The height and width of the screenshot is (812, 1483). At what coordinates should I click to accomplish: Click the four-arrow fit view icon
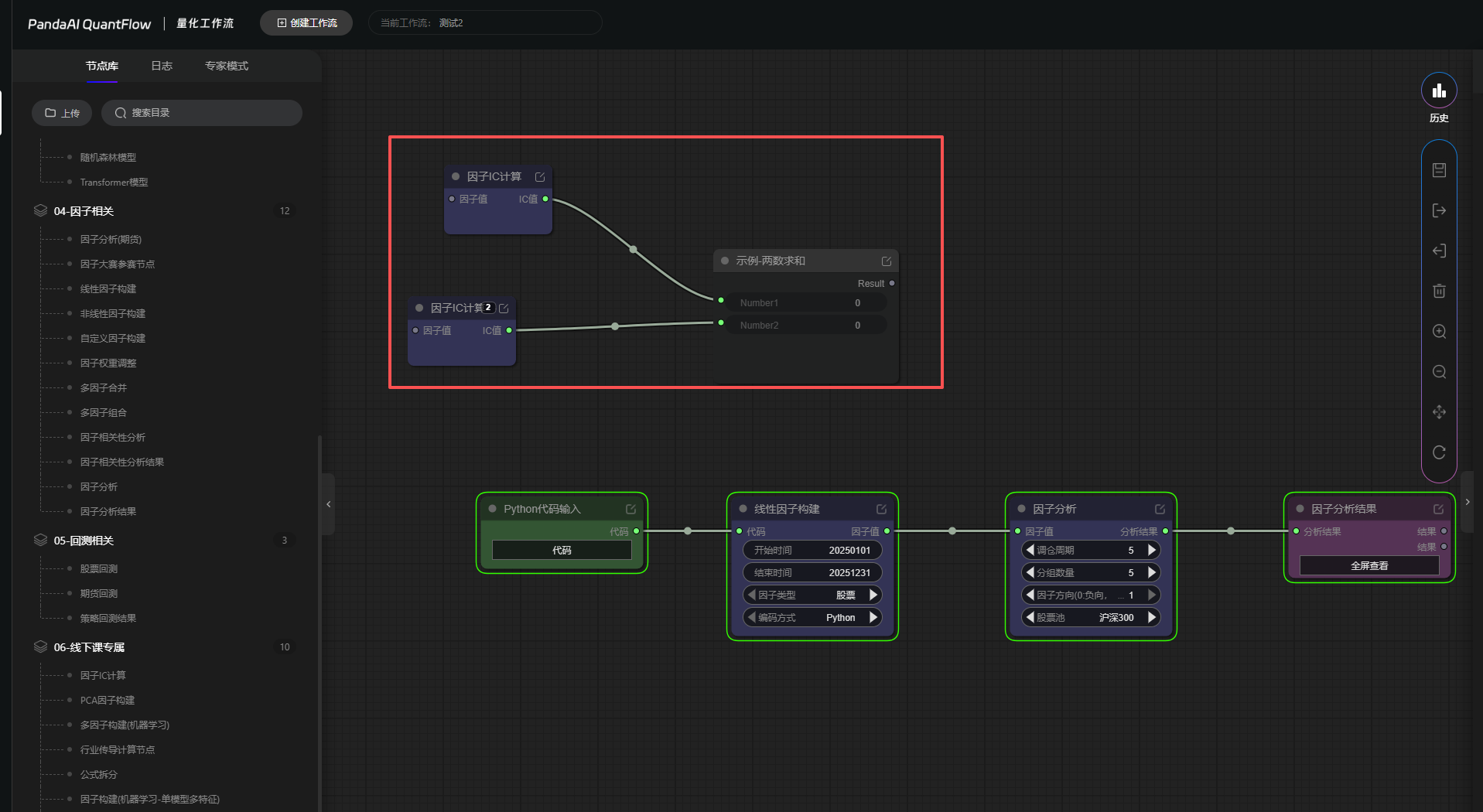click(x=1439, y=412)
